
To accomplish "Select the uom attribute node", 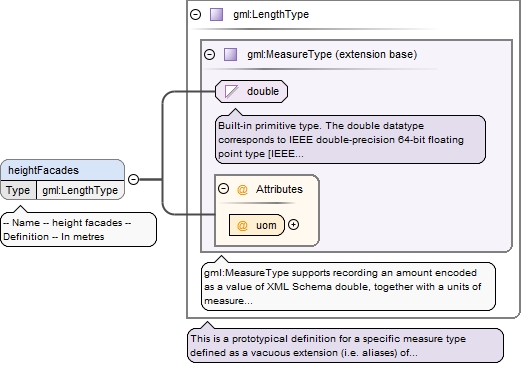I will coord(257,225).
